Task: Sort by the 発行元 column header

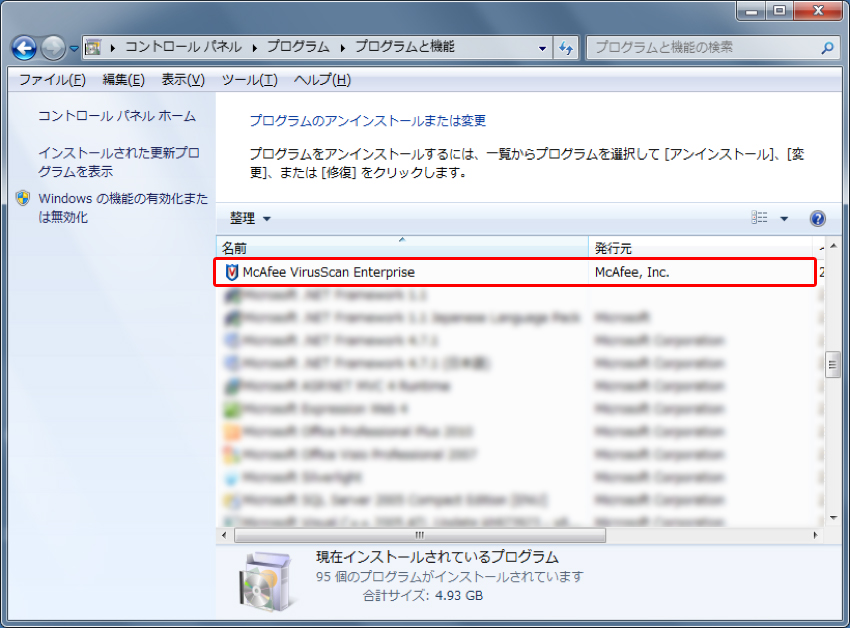Action: coord(700,247)
